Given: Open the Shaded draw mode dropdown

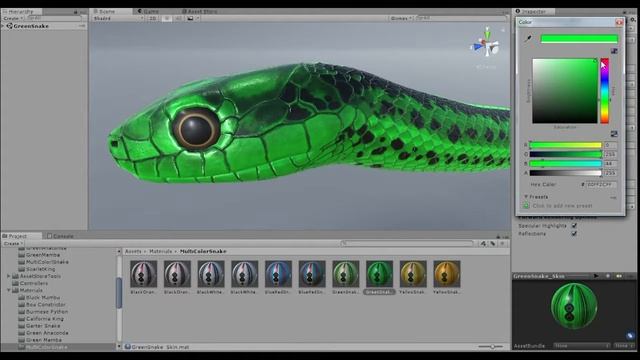Looking at the screenshot, I should [118, 18].
